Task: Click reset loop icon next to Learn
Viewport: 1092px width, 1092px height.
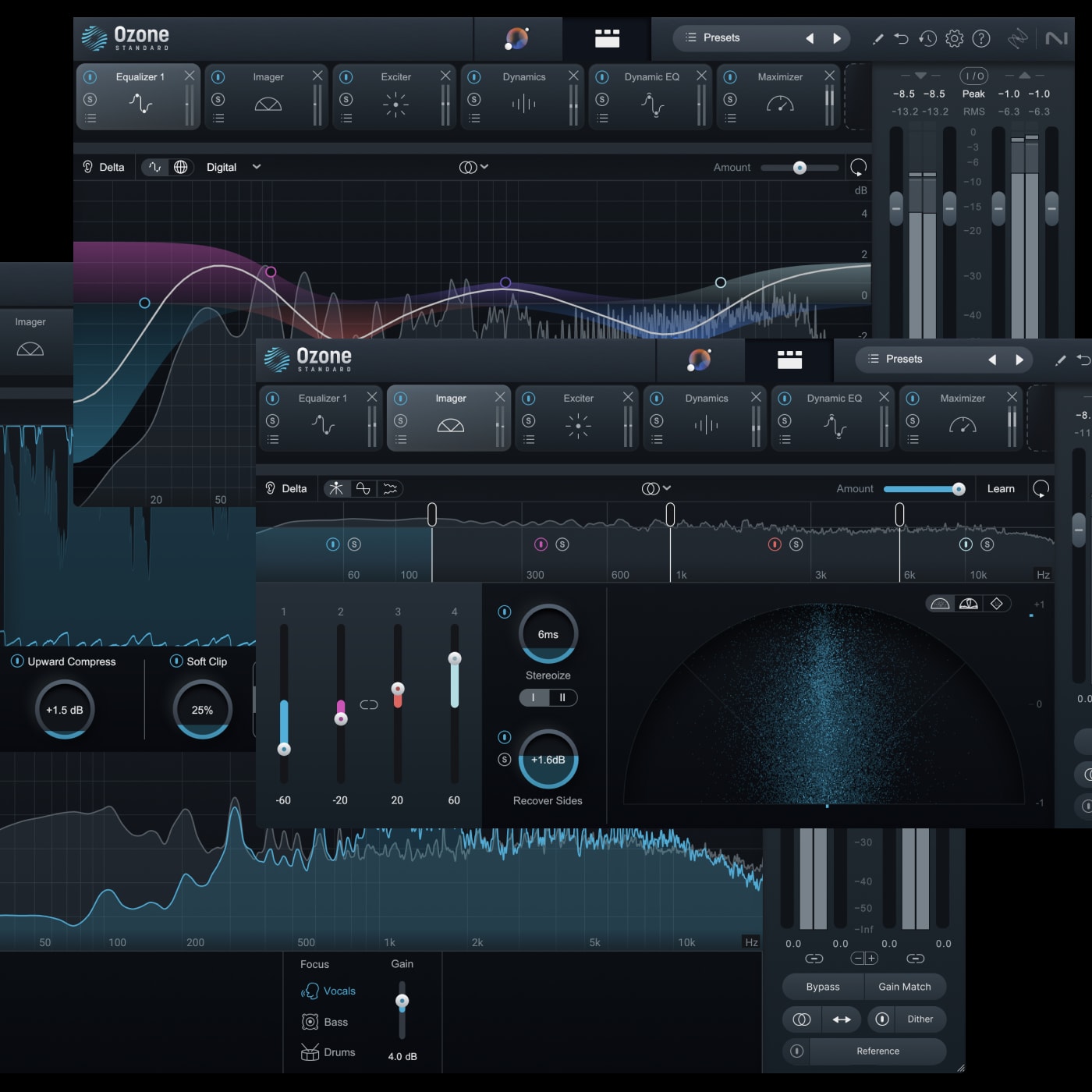Action: [1041, 488]
